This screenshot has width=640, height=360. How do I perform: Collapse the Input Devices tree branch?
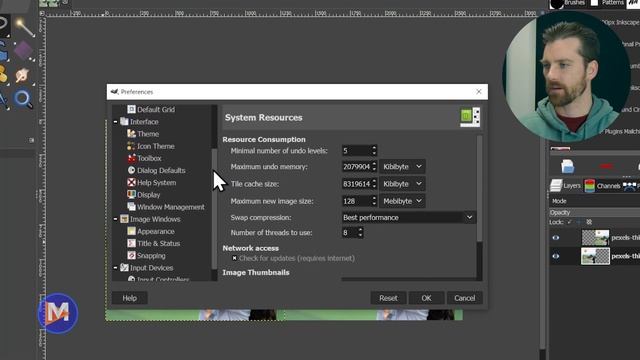pos(116,268)
